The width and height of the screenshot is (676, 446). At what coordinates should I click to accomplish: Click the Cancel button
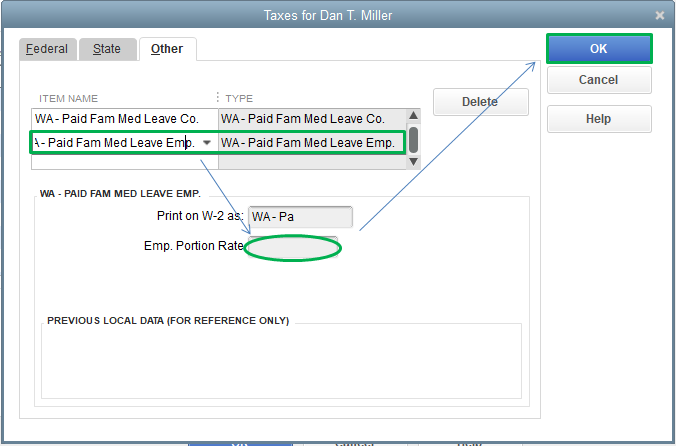599,80
